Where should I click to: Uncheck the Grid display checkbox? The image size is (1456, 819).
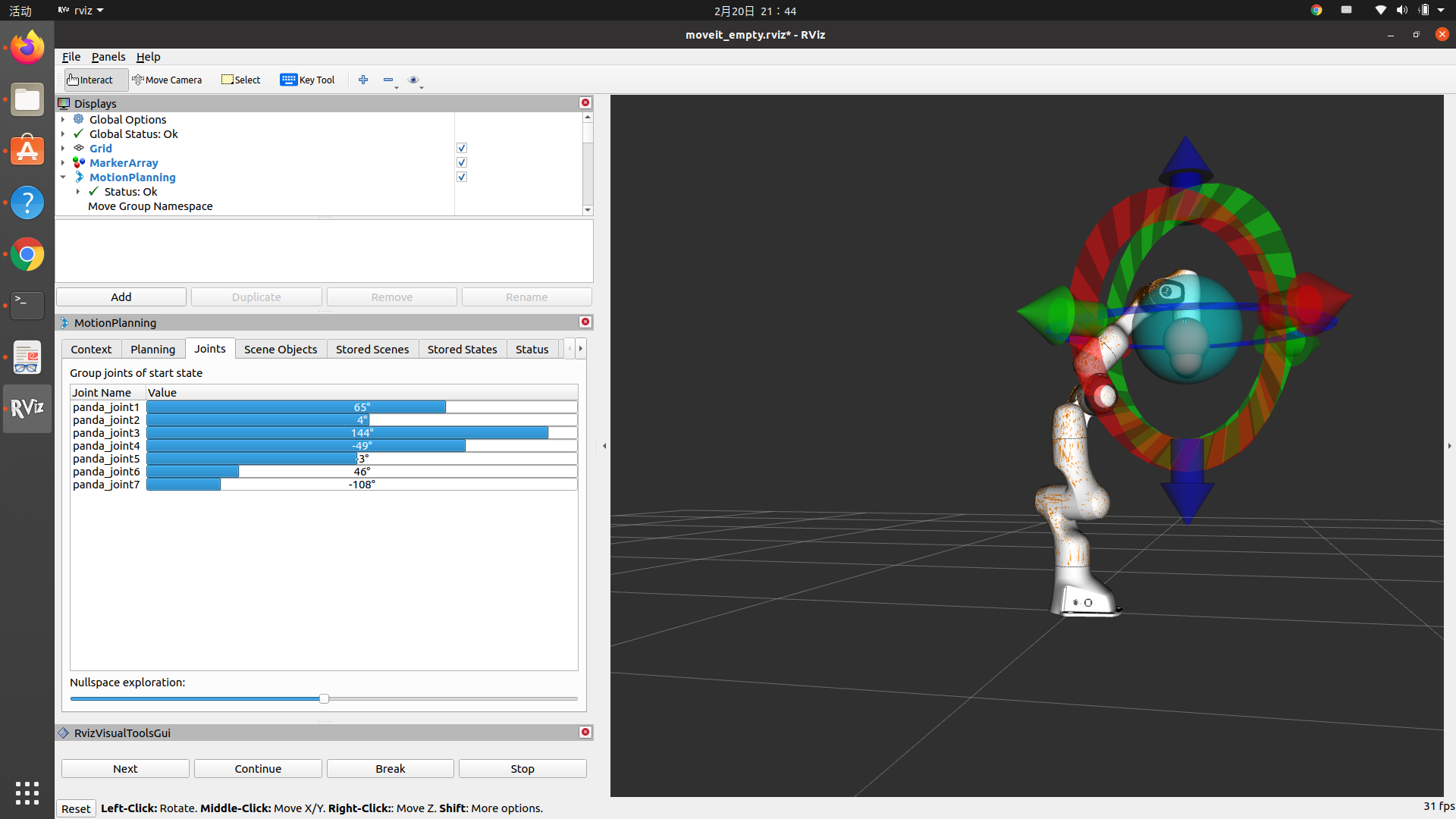pyautogui.click(x=462, y=147)
